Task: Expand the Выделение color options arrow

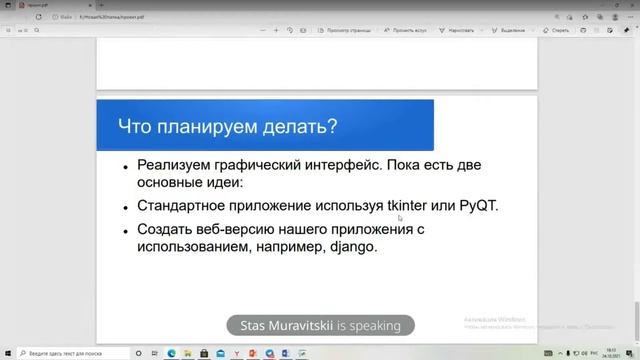Action: 533,30
